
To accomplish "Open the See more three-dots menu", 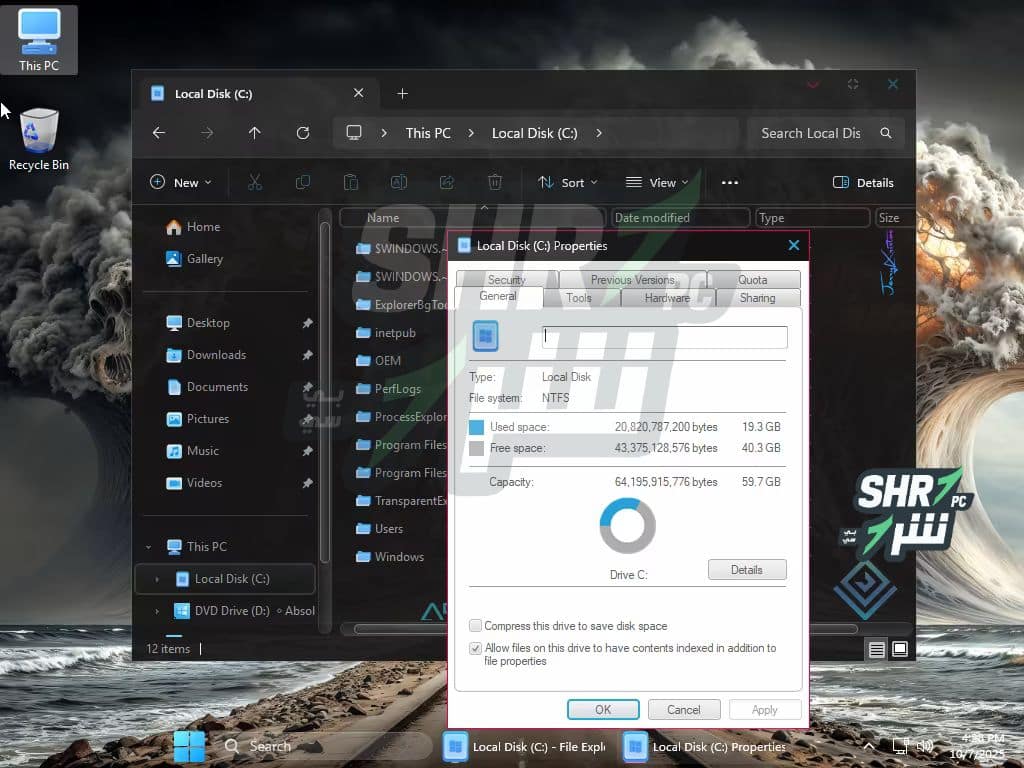I will 729,182.
